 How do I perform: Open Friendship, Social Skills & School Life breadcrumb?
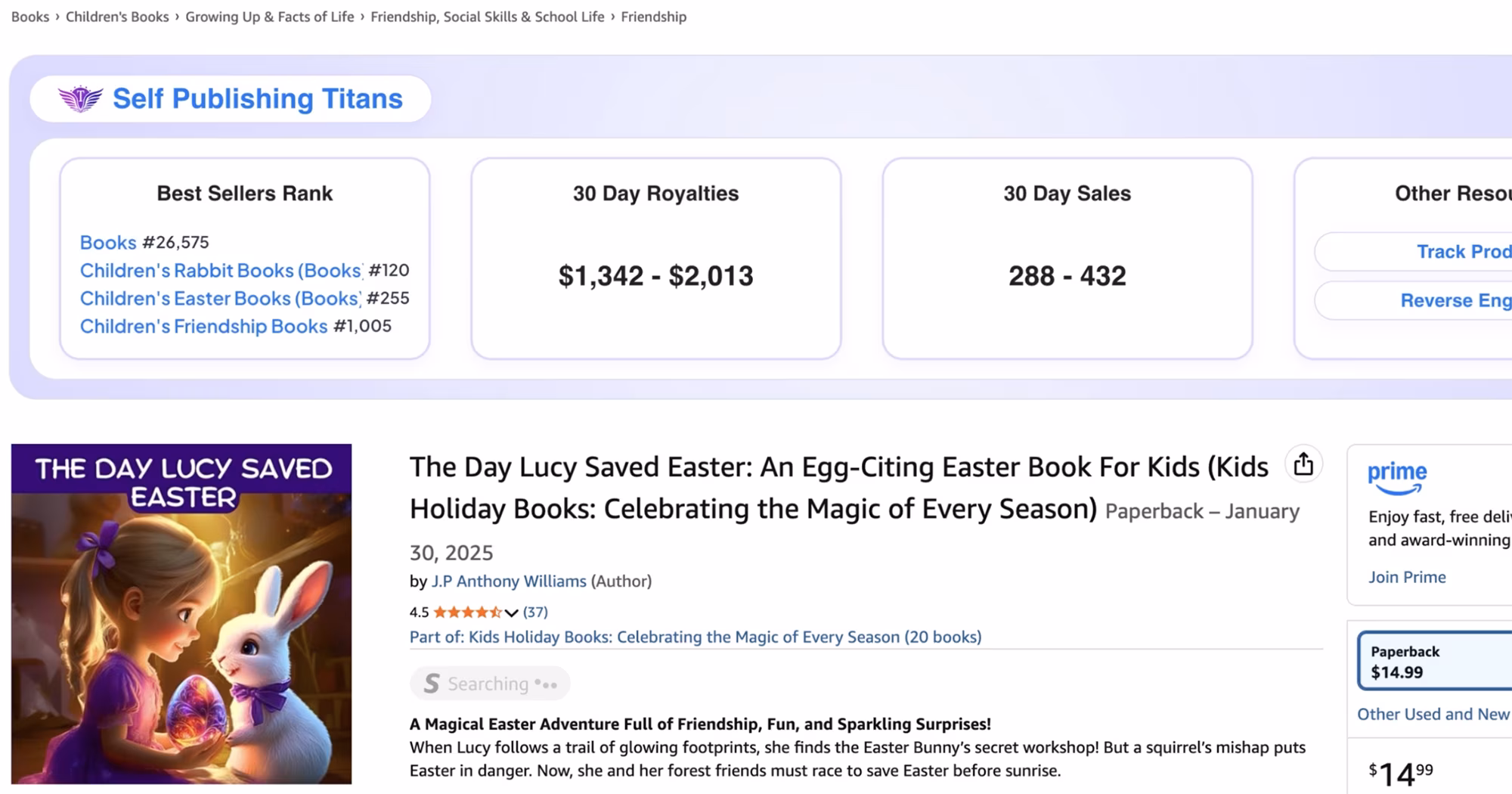487,17
